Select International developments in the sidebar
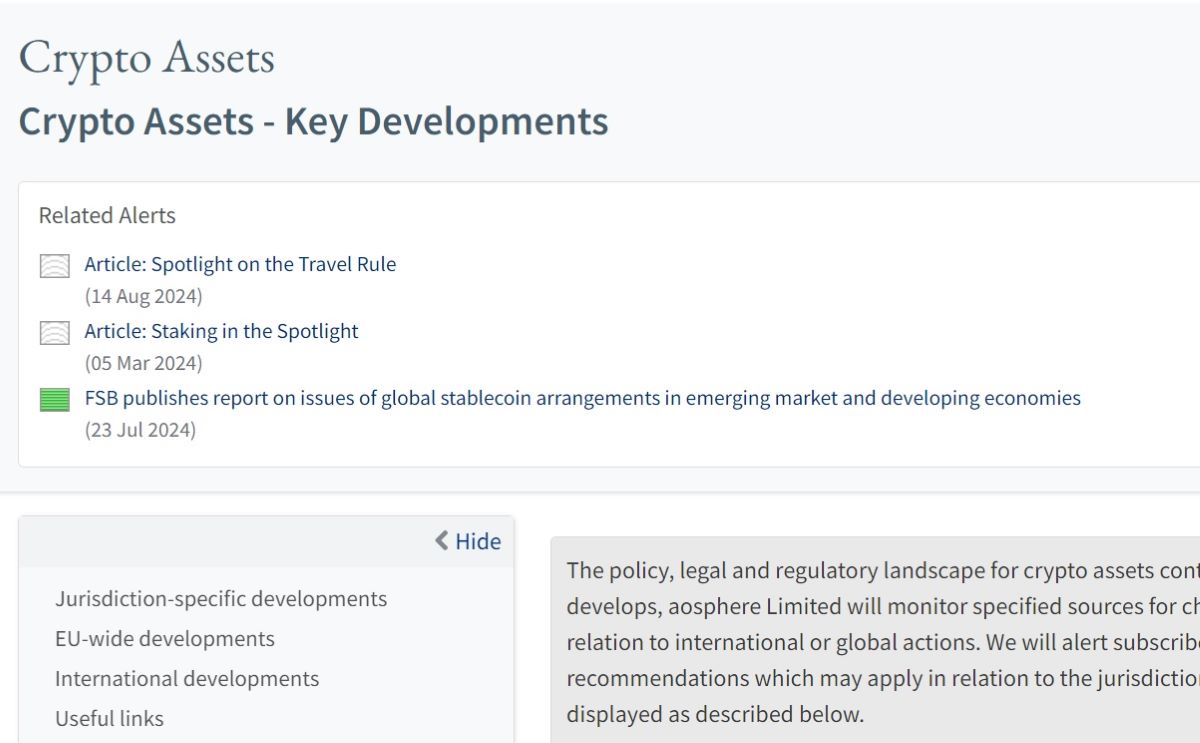Viewport: 1200px width, 743px height. (x=187, y=679)
